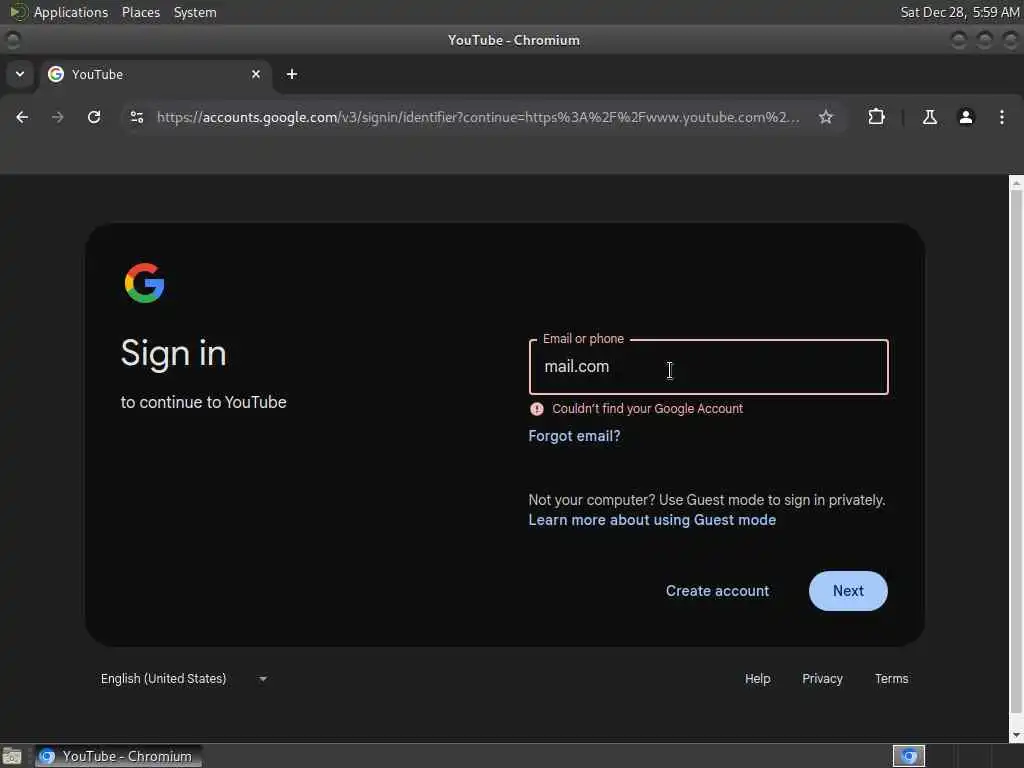Open site information icon in address bar
This screenshot has height=768, width=1024.
pos(136,117)
